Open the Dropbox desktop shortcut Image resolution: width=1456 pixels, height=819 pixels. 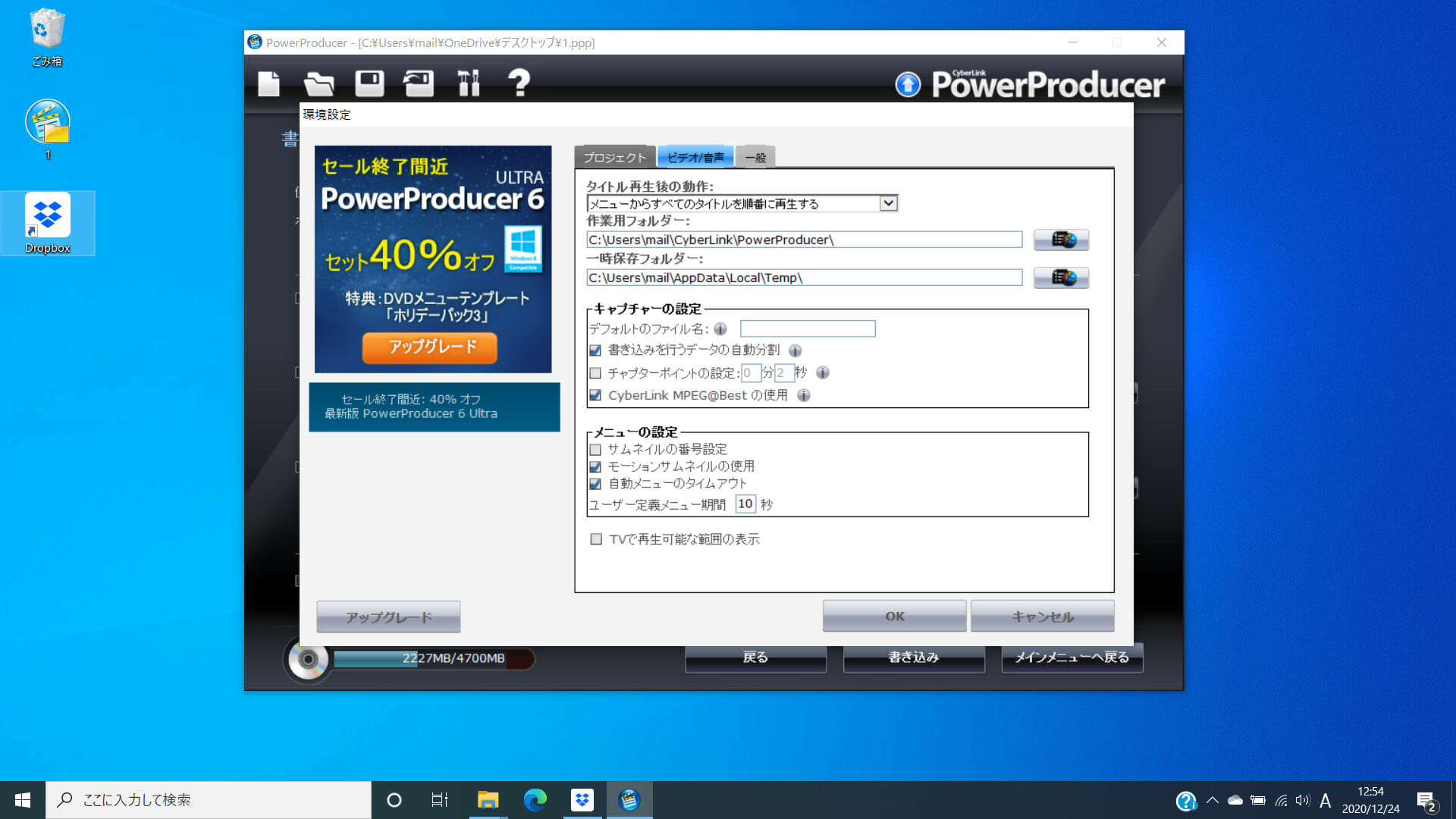[47, 223]
